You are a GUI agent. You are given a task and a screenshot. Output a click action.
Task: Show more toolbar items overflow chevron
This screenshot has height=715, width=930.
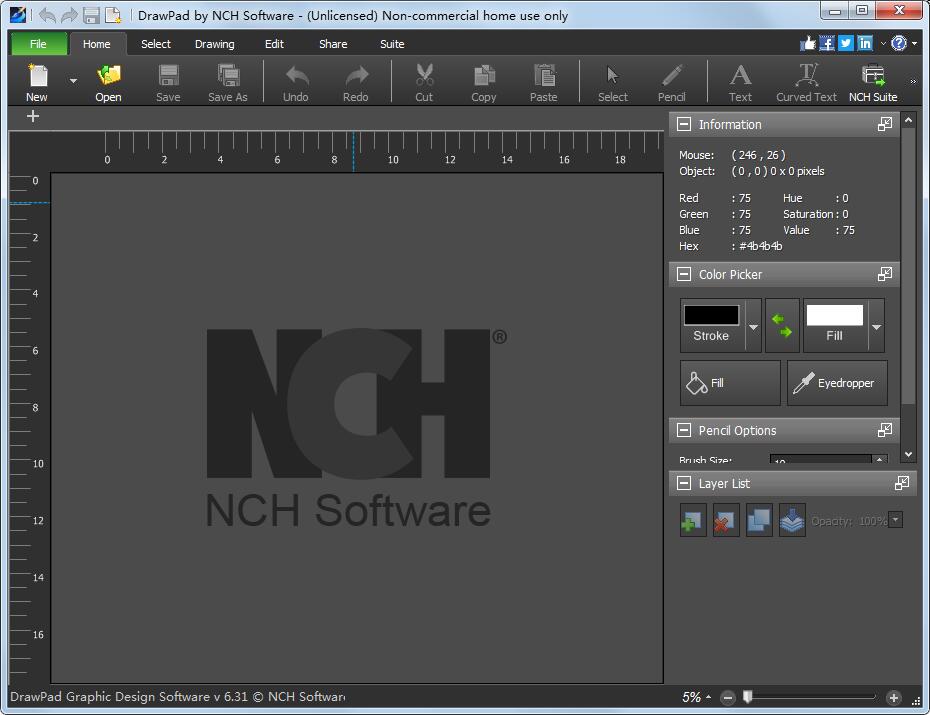click(x=913, y=81)
